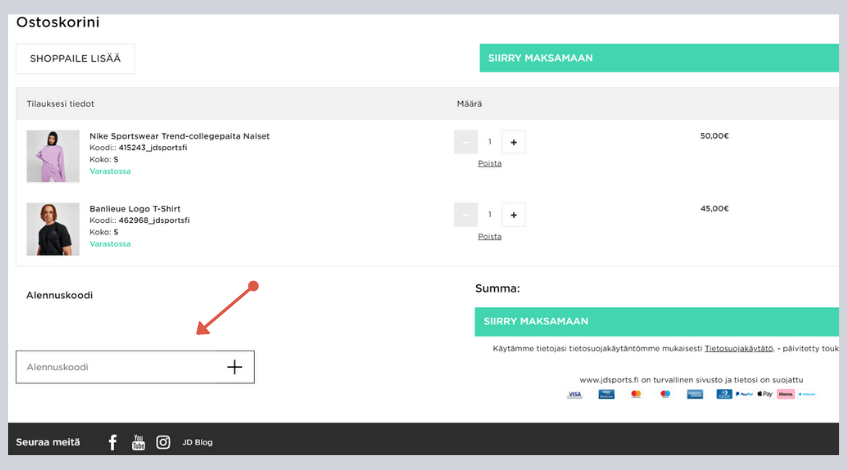847x470 pixels.
Task: Remove Banlieue T-Shirt via Poista link
Action: pyautogui.click(x=489, y=237)
